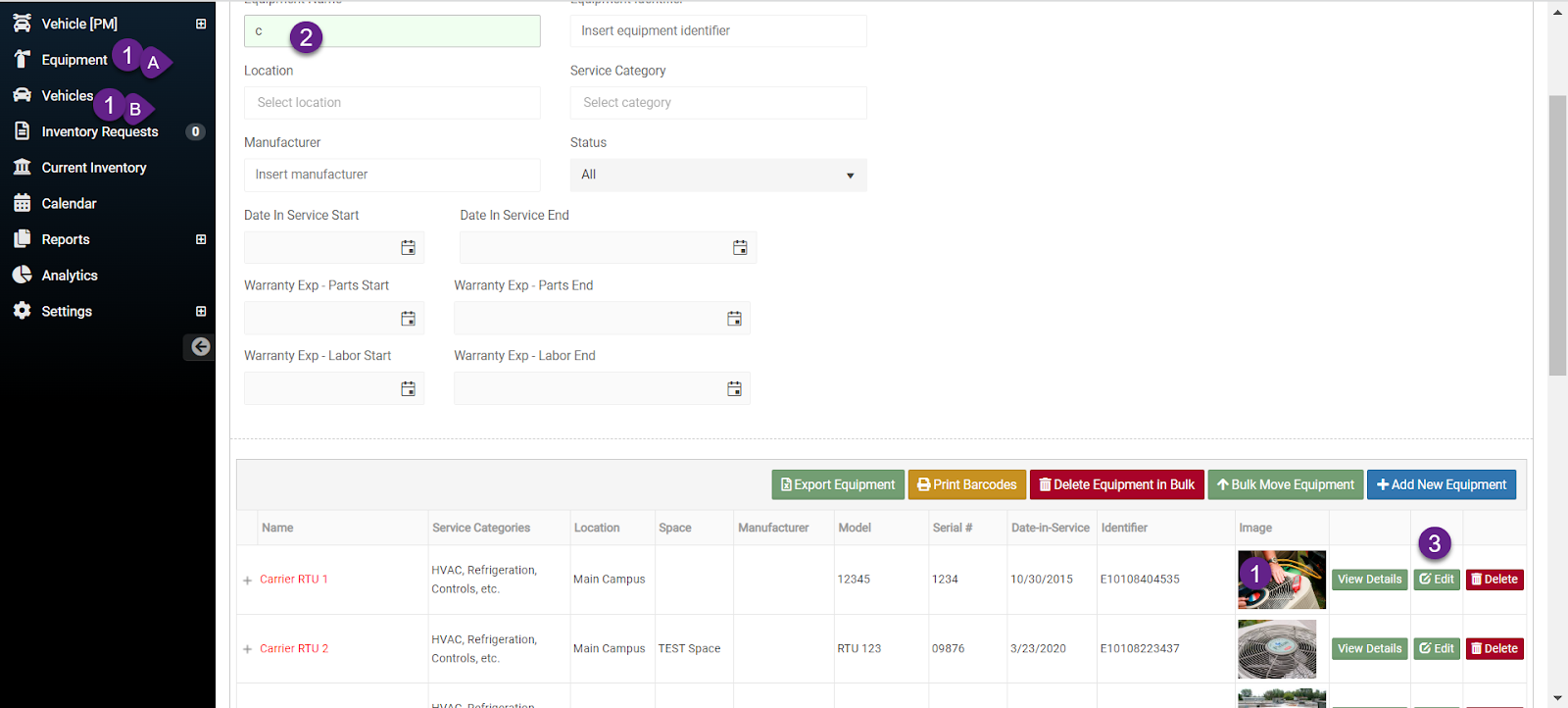Click Export Equipment button
This screenshot has width=1568, height=708.
tap(837, 484)
